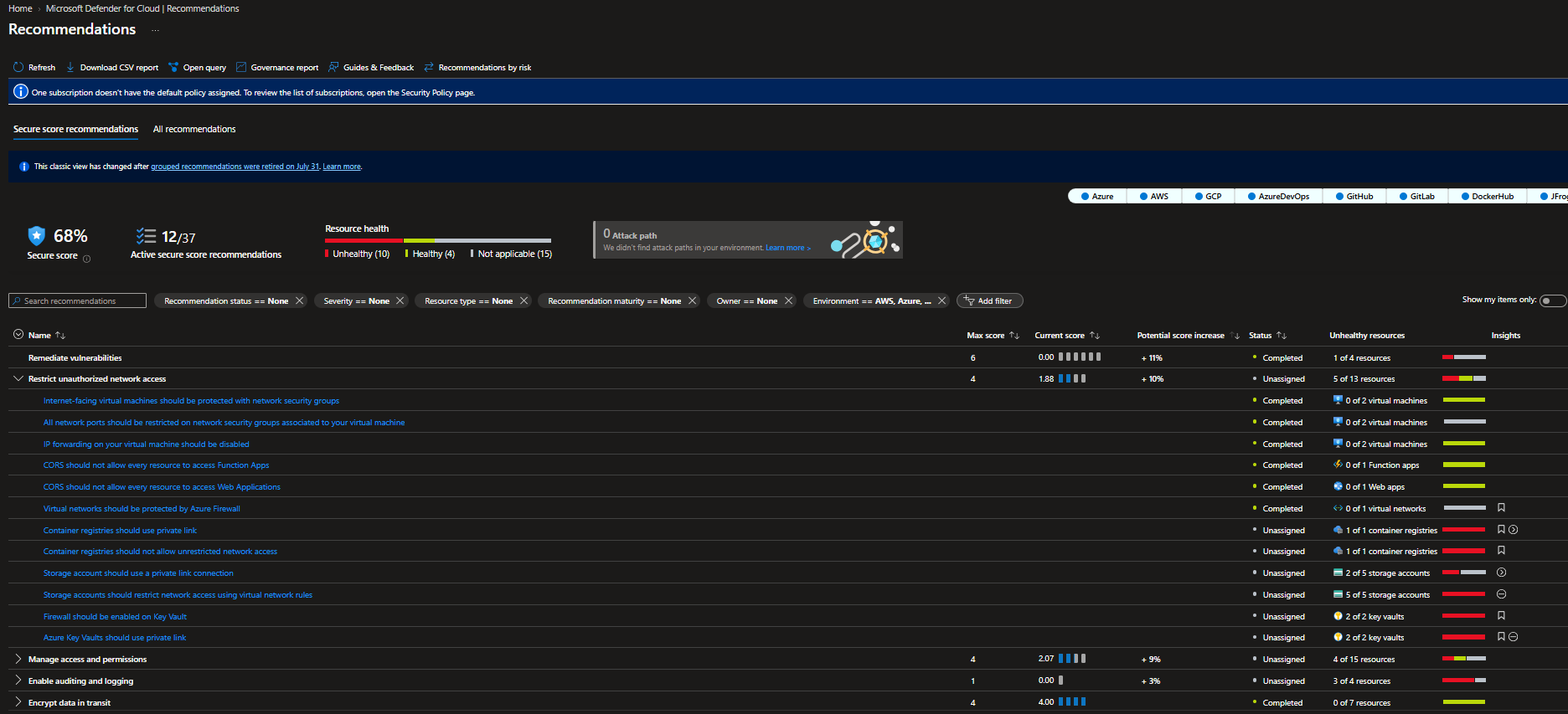Select Secure score recommendations tab
The width and height of the screenshot is (1568, 714).
click(75, 129)
